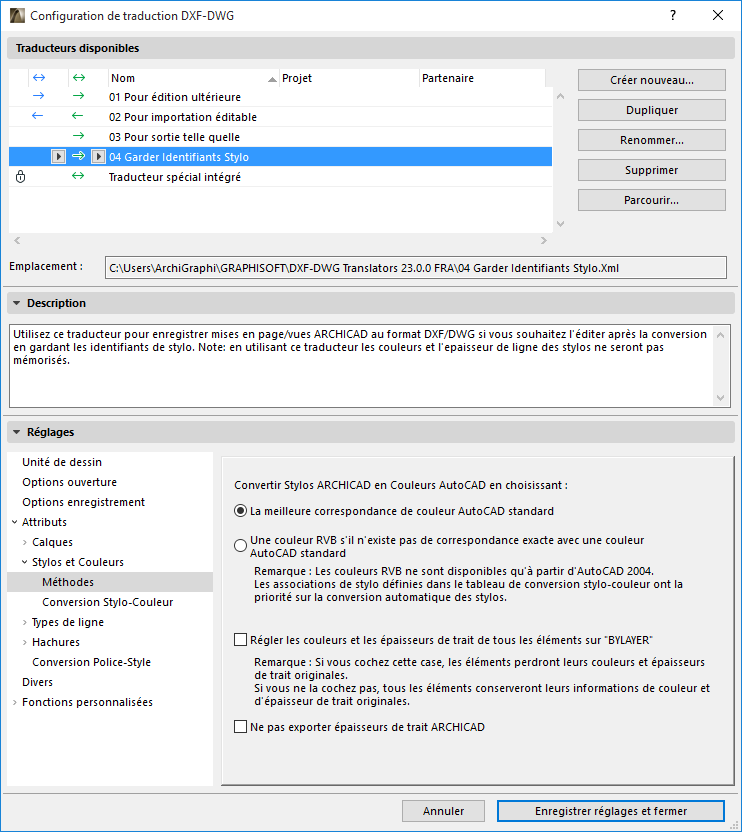
Task: Click translator list scroll up arrow
Action: 560,97
